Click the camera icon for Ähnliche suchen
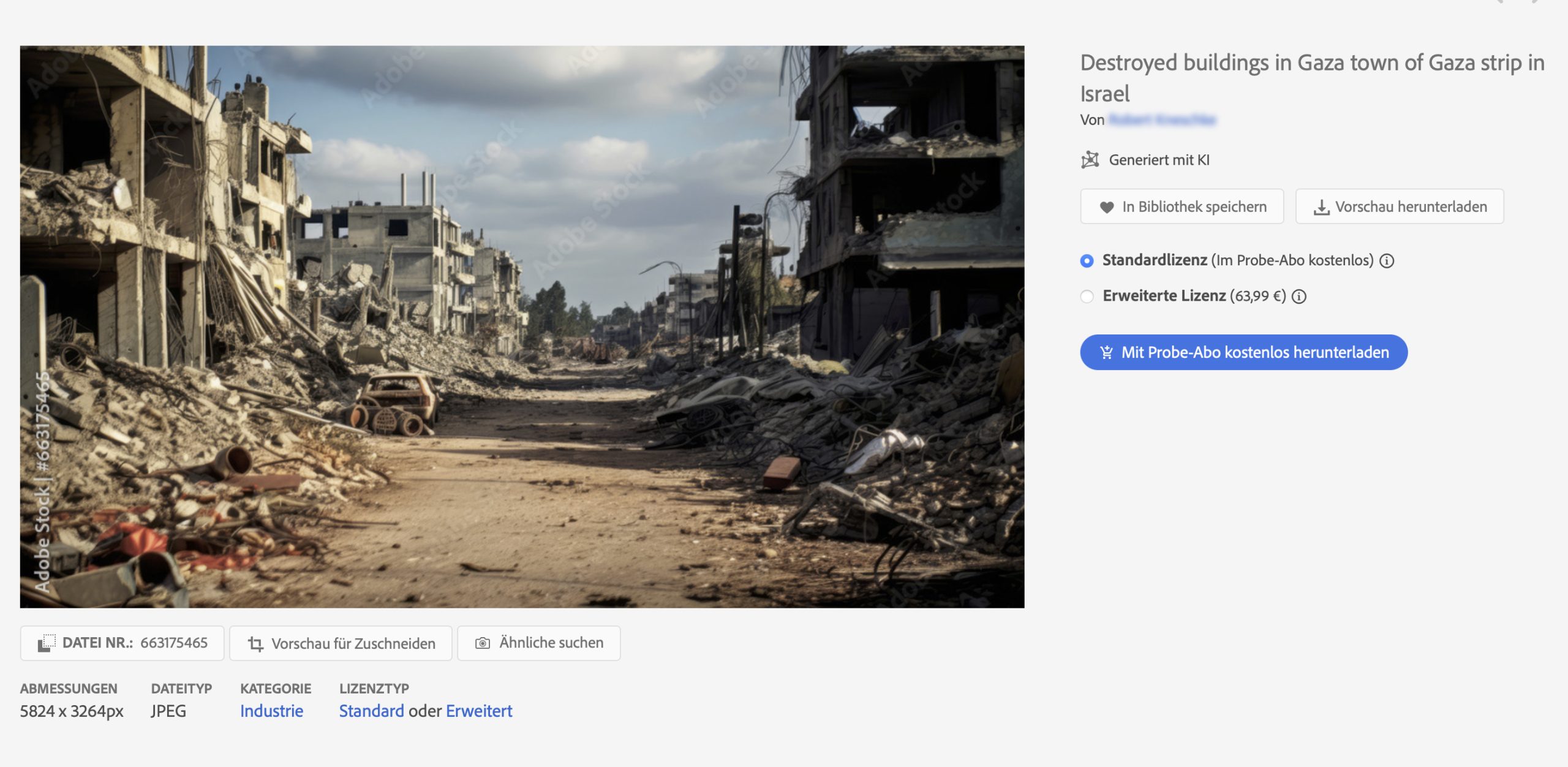Screen dimensions: 1568x767 click(x=483, y=643)
